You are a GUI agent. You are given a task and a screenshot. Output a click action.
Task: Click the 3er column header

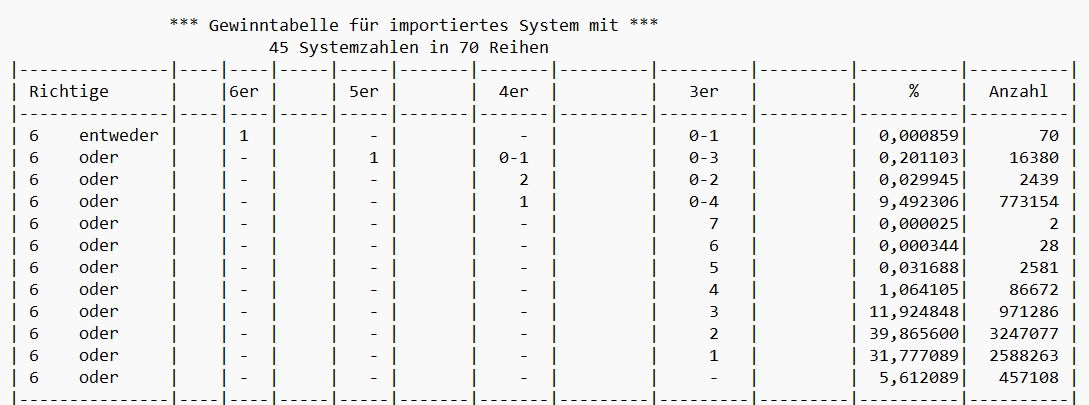point(704,92)
